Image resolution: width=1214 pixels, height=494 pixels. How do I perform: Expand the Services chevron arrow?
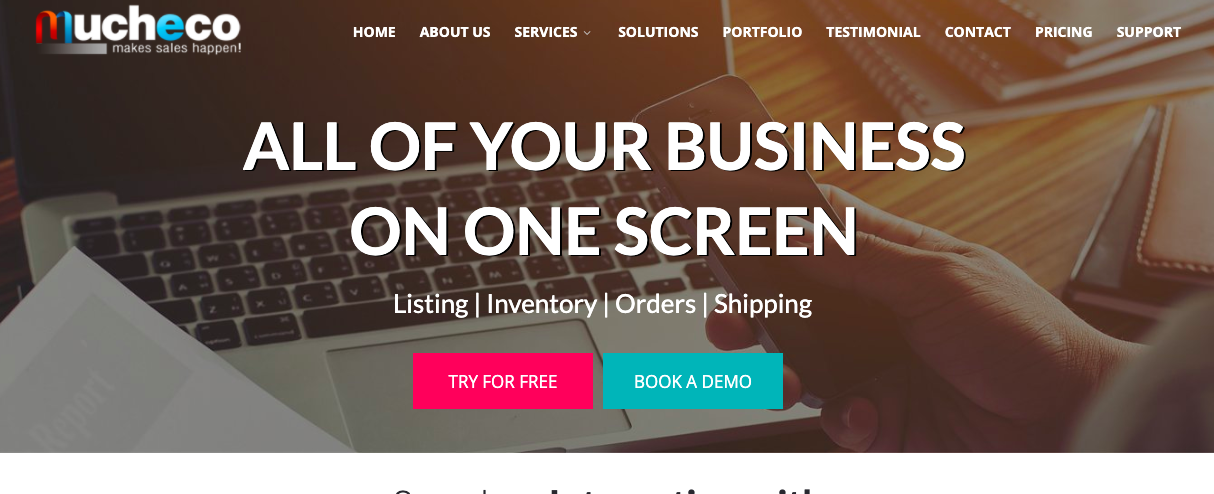click(587, 33)
